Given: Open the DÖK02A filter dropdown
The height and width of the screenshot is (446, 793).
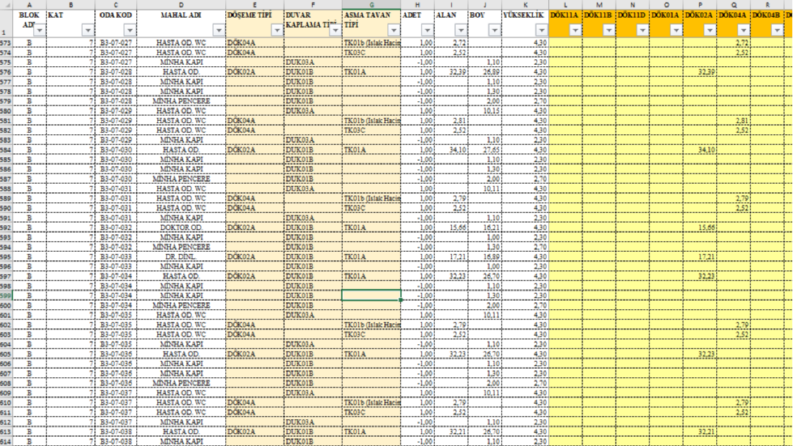Looking at the screenshot, I should coord(710,31).
